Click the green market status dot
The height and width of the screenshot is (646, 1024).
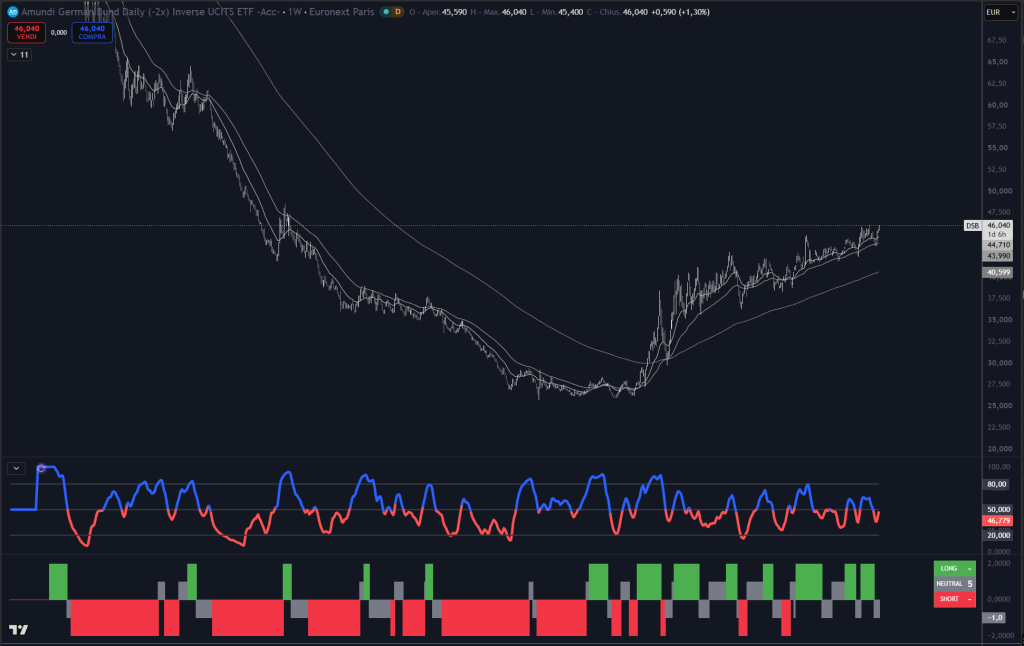point(386,12)
